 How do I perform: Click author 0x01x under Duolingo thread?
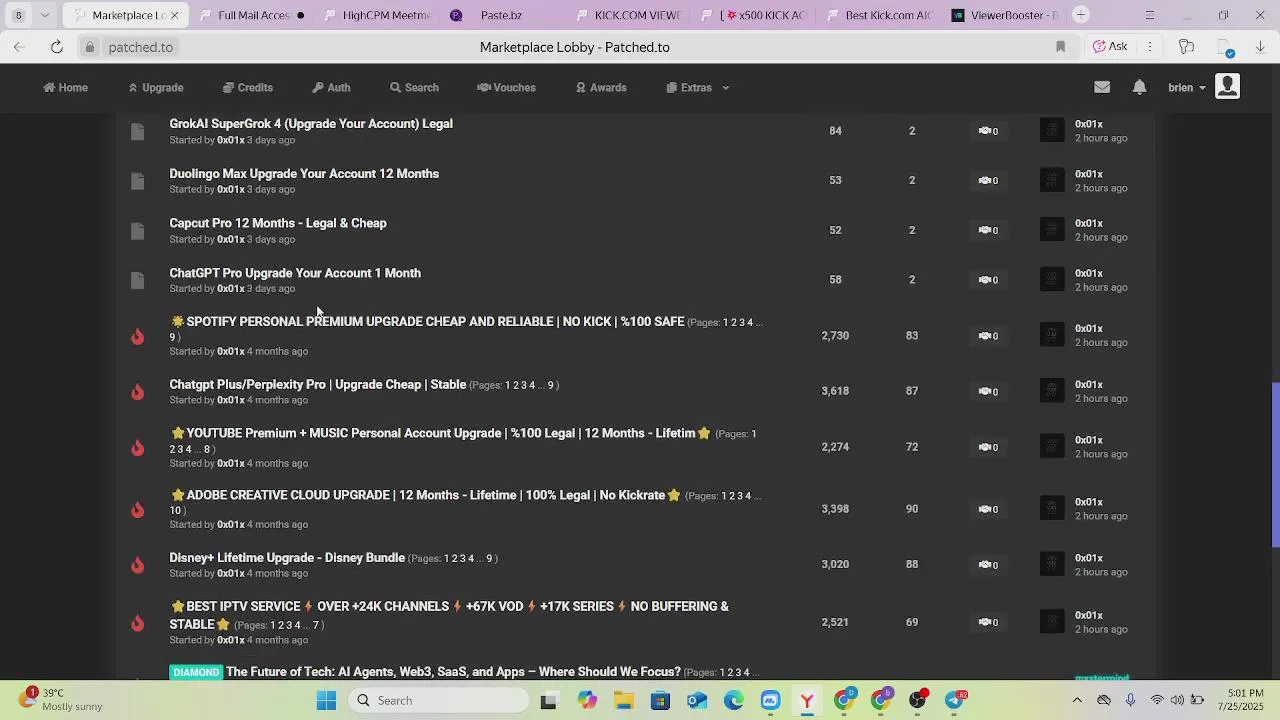[x=231, y=189]
